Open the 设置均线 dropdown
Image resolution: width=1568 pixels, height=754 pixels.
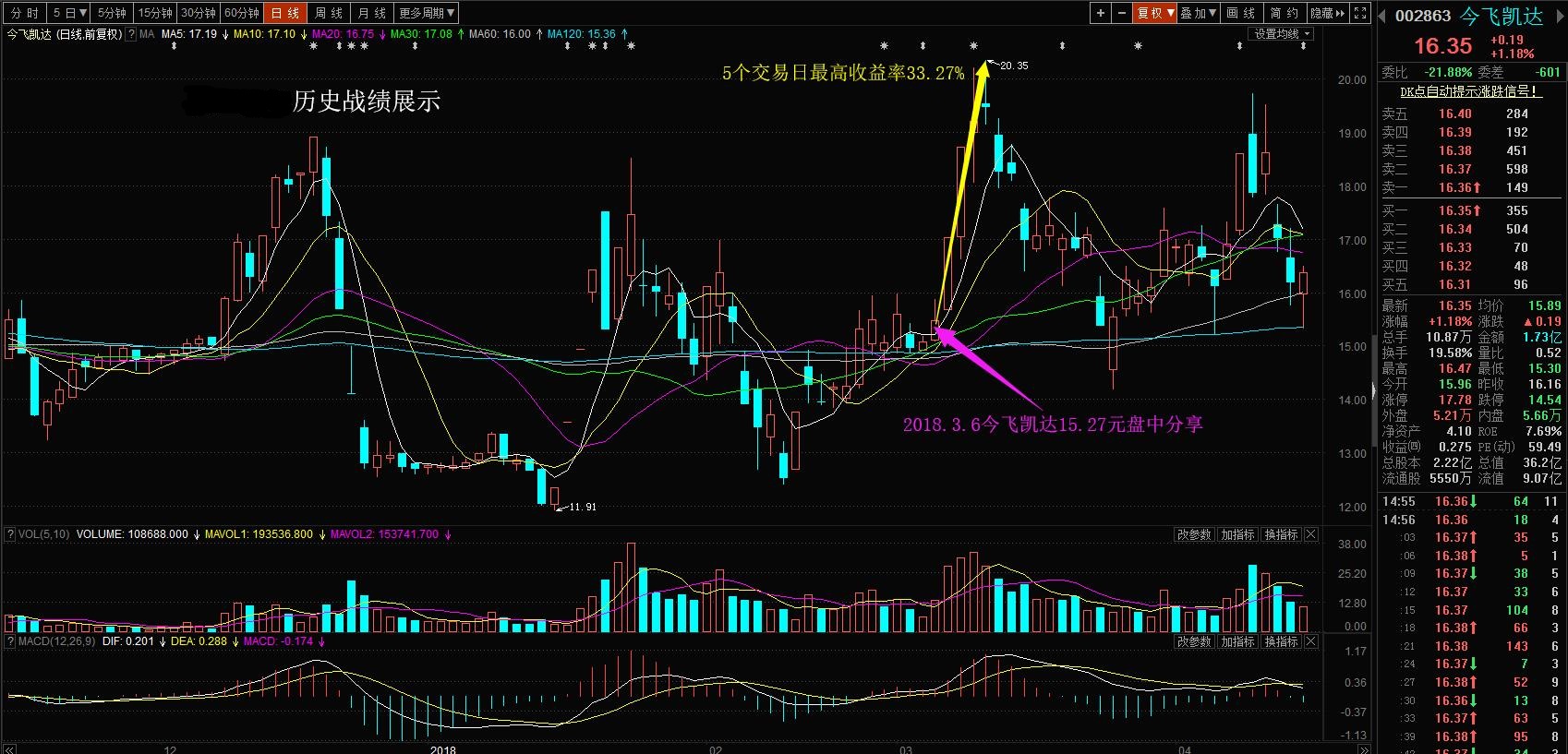point(1282,34)
